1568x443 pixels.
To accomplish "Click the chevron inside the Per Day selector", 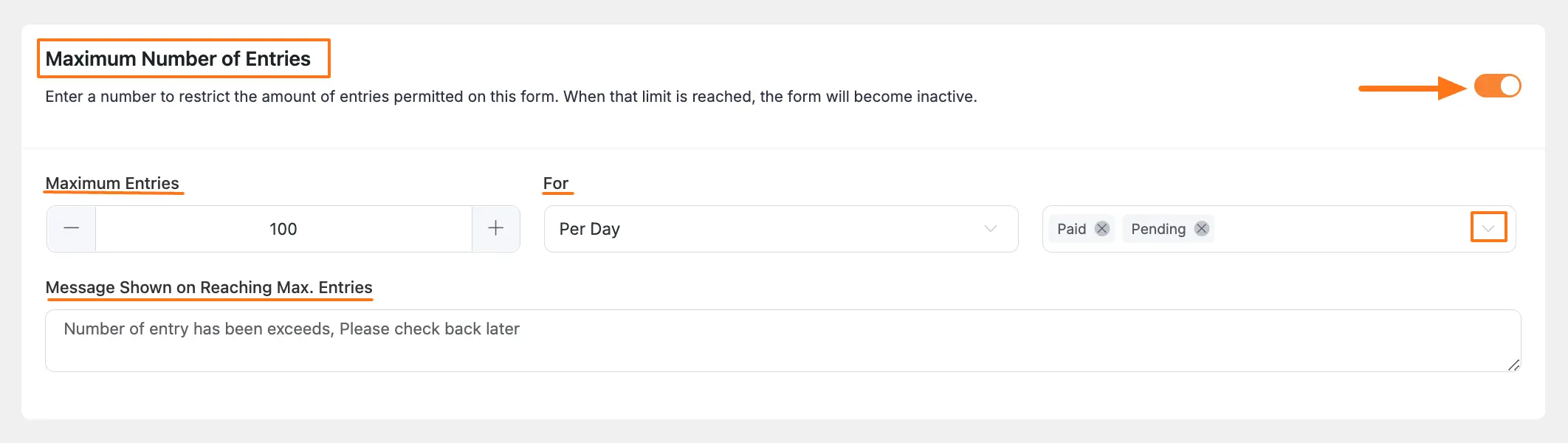I will [990, 229].
